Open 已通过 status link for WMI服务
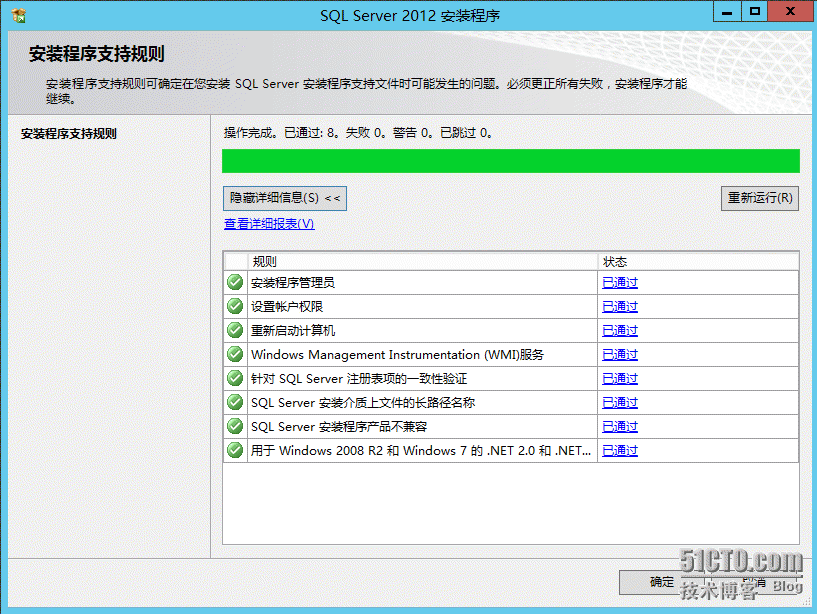 pos(620,354)
